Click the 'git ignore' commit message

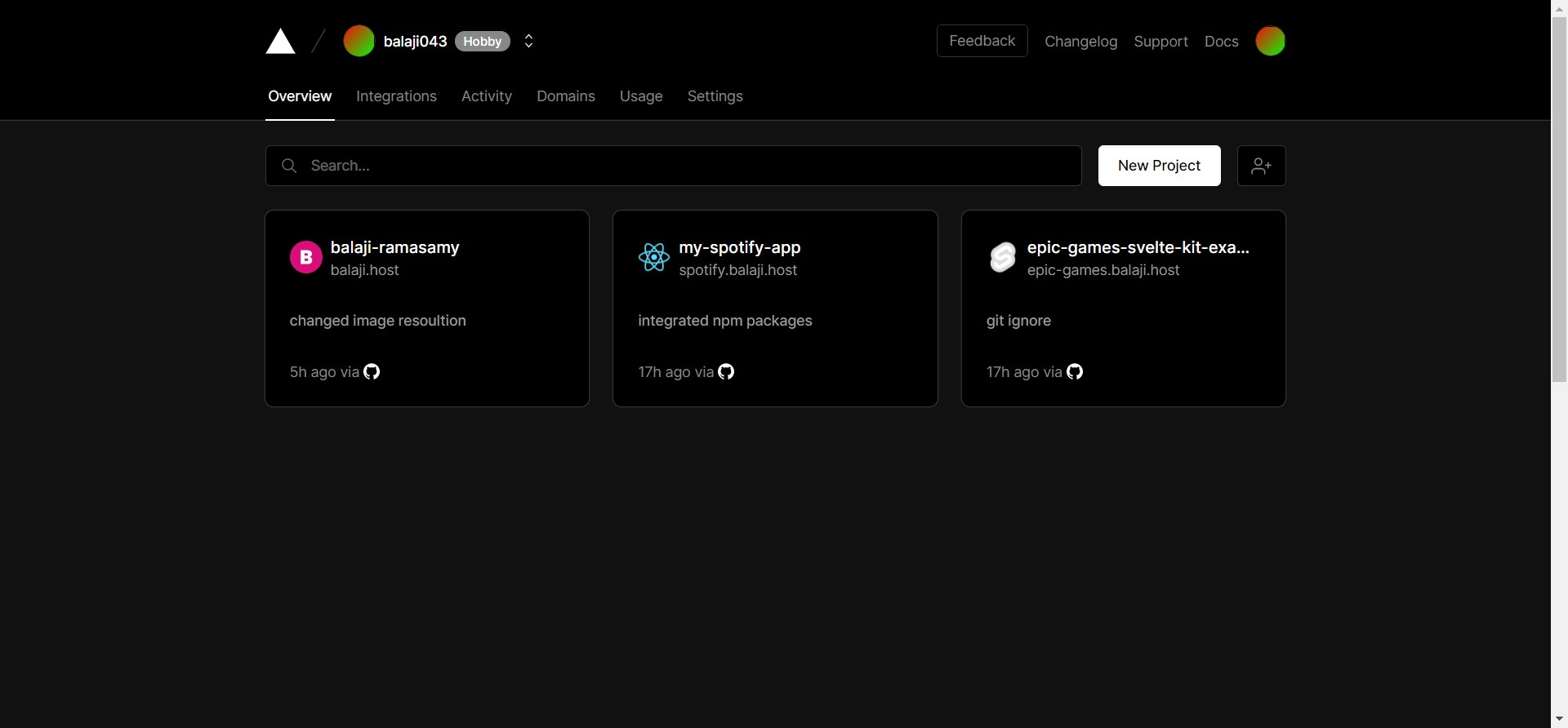(1018, 321)
